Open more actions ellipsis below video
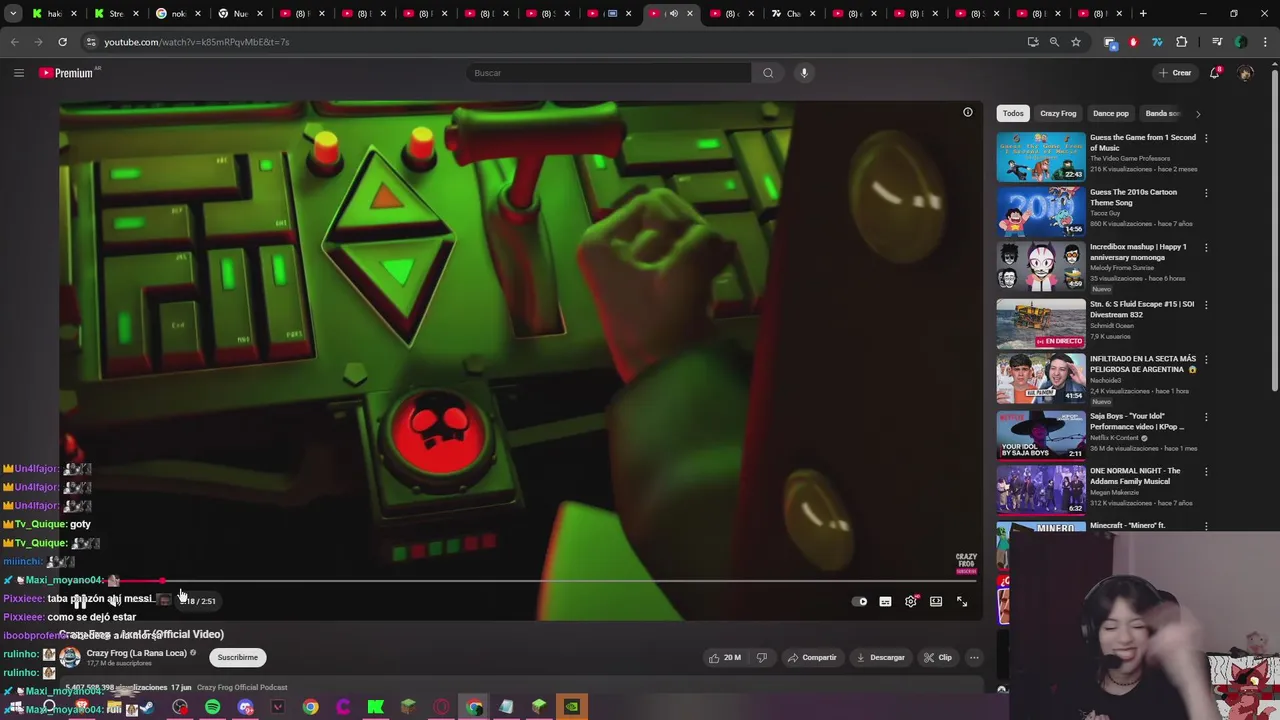Image resolution: width=1280 pixels, height=720 pixels. coord(974,657)
